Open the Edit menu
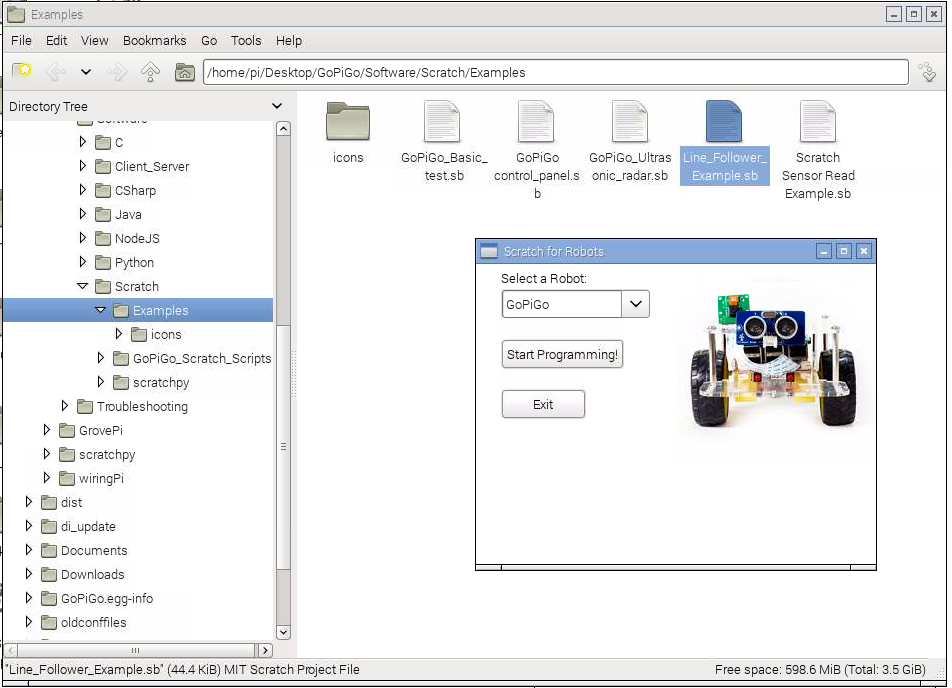952x688 pixels. (x=56, y=41)
